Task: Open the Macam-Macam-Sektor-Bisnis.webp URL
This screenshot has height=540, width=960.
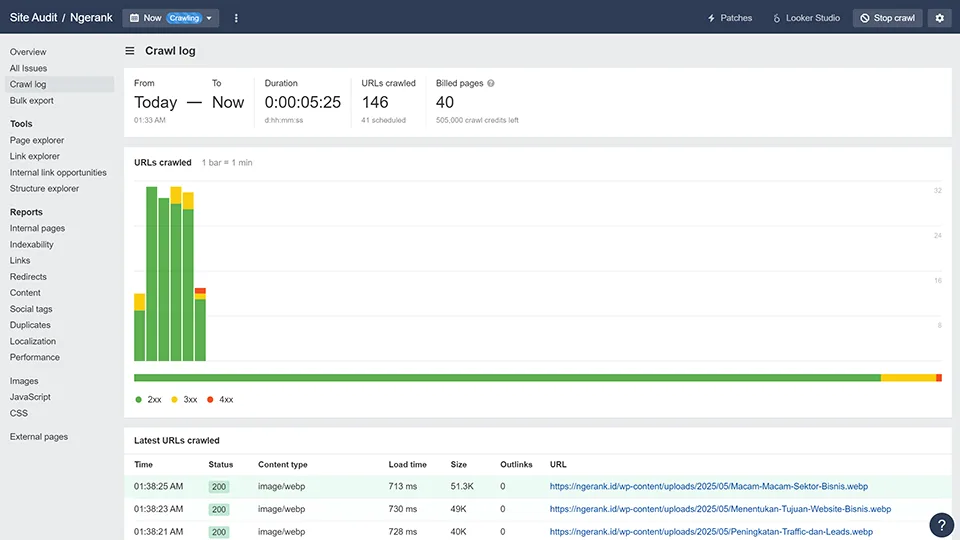Action: pyautogui.click(x=708, y=487)
